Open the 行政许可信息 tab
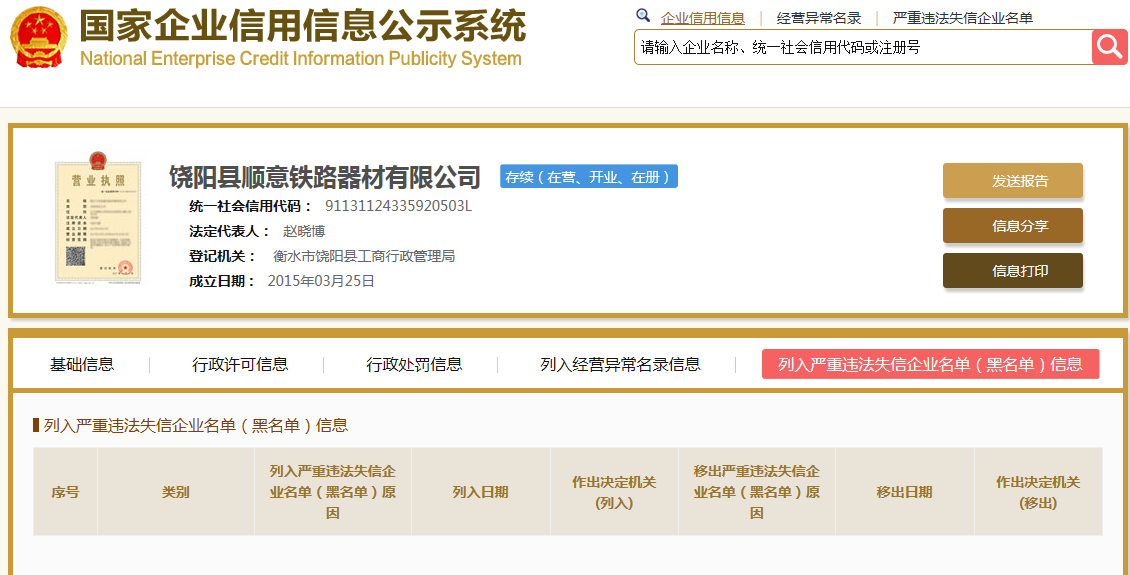Image resolution: width=1130 pixels, height=575 pixels. (x=240, y=365)
